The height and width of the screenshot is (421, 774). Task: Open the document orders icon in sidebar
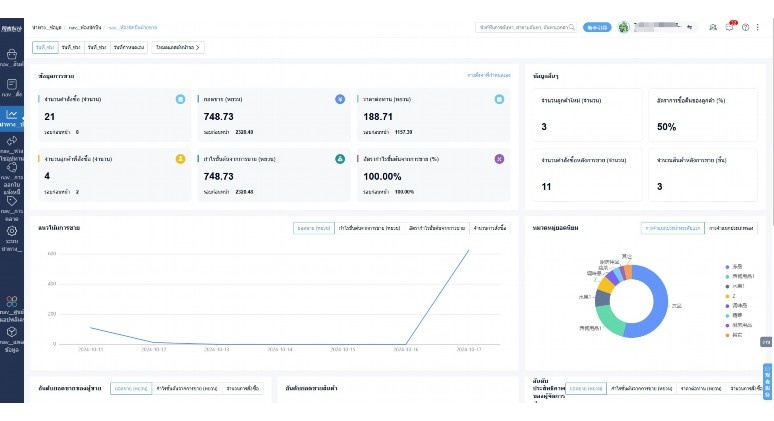point(12,84)
